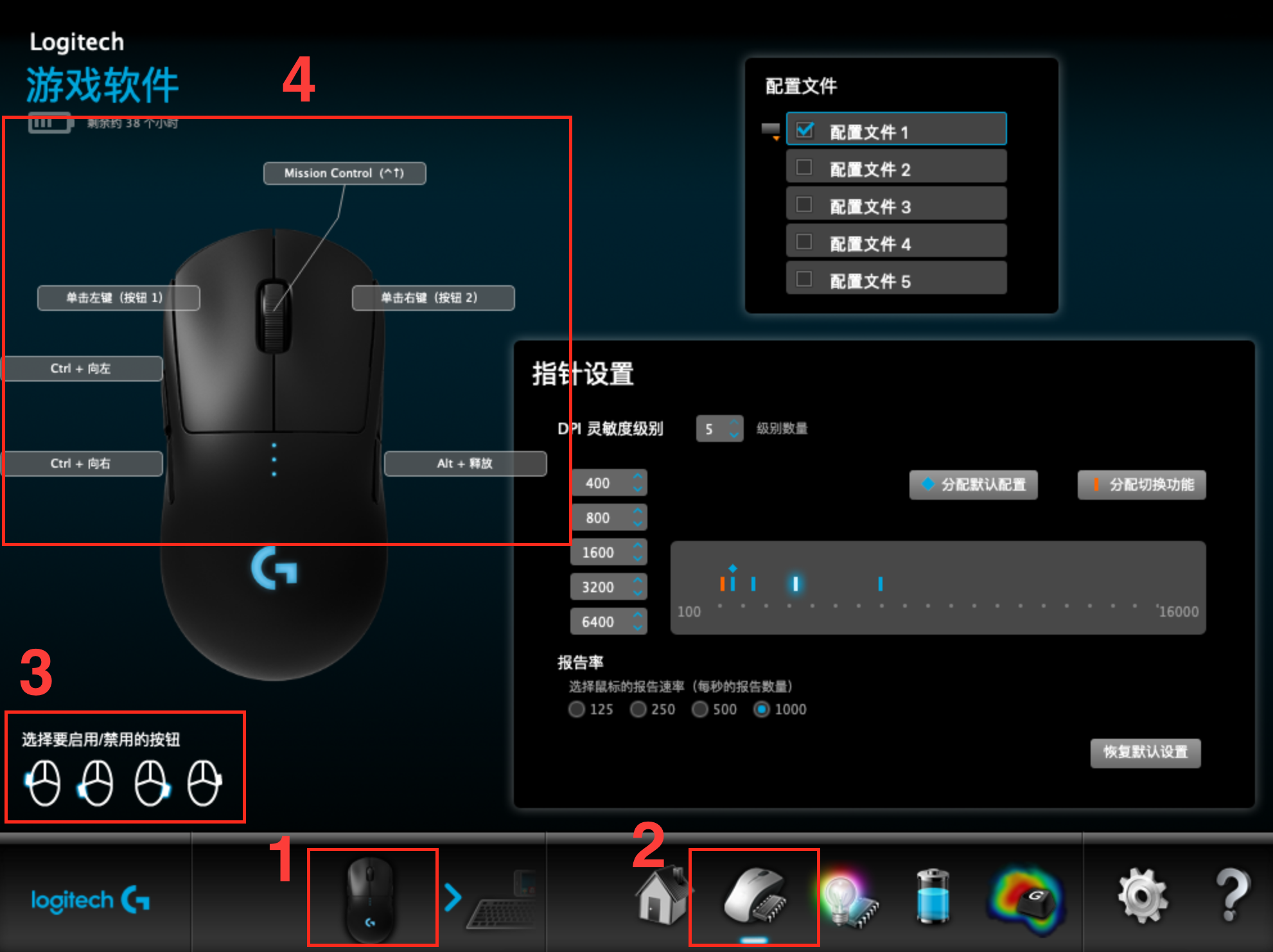Click the Ctrl + 向左 assignment
This screenshot has height=952, width=1273.
82,369
